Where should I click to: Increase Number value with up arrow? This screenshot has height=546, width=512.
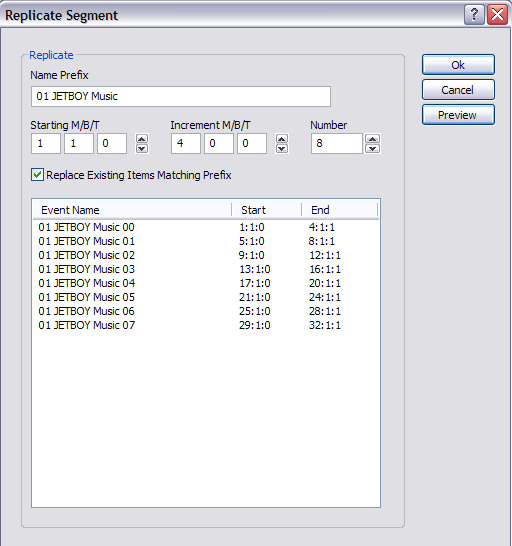pyautogui.click(x=372, y=139)
